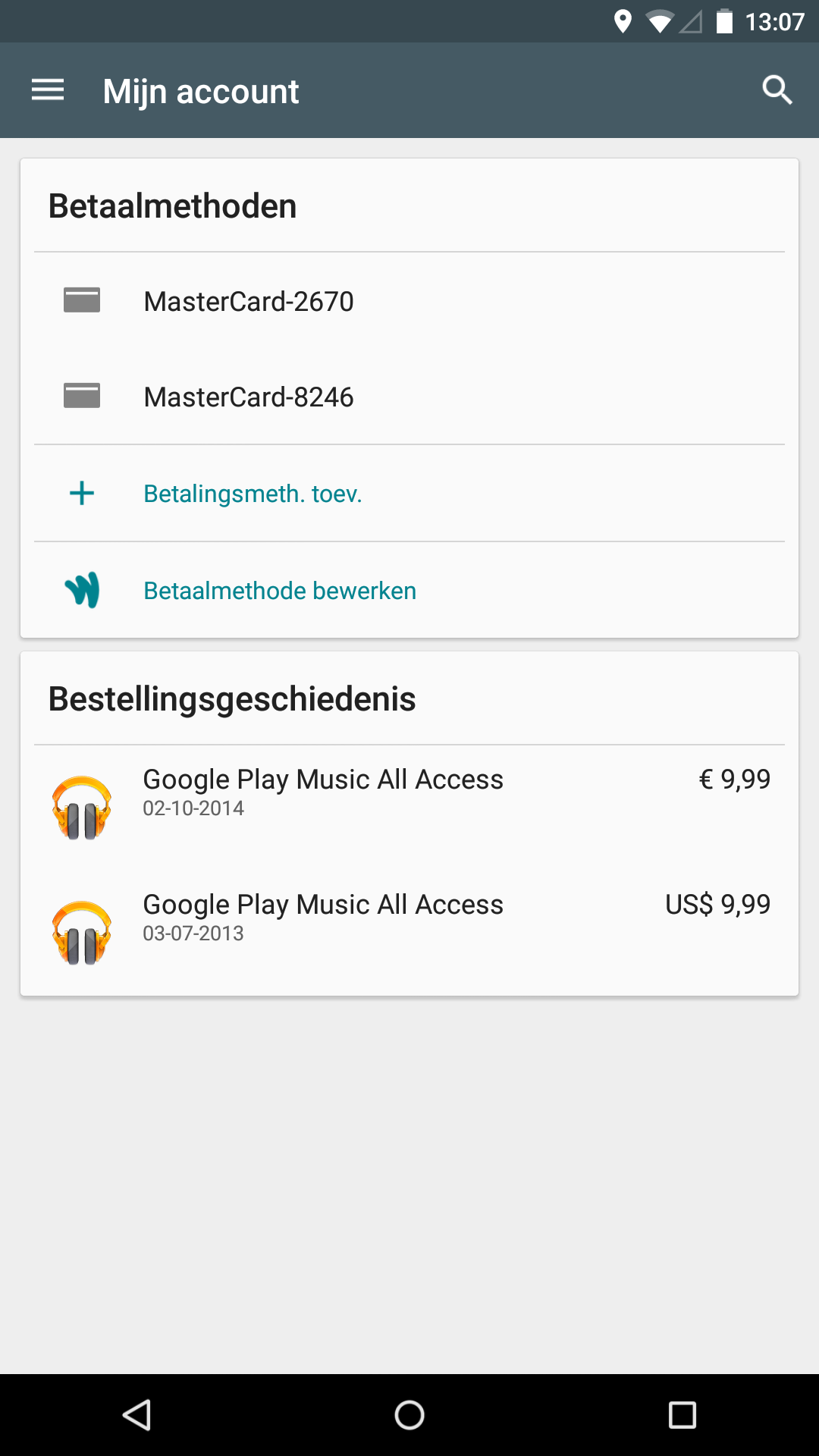
Task: Tap headphones icon of 02-10-2014 order
Action: point(82,808)
